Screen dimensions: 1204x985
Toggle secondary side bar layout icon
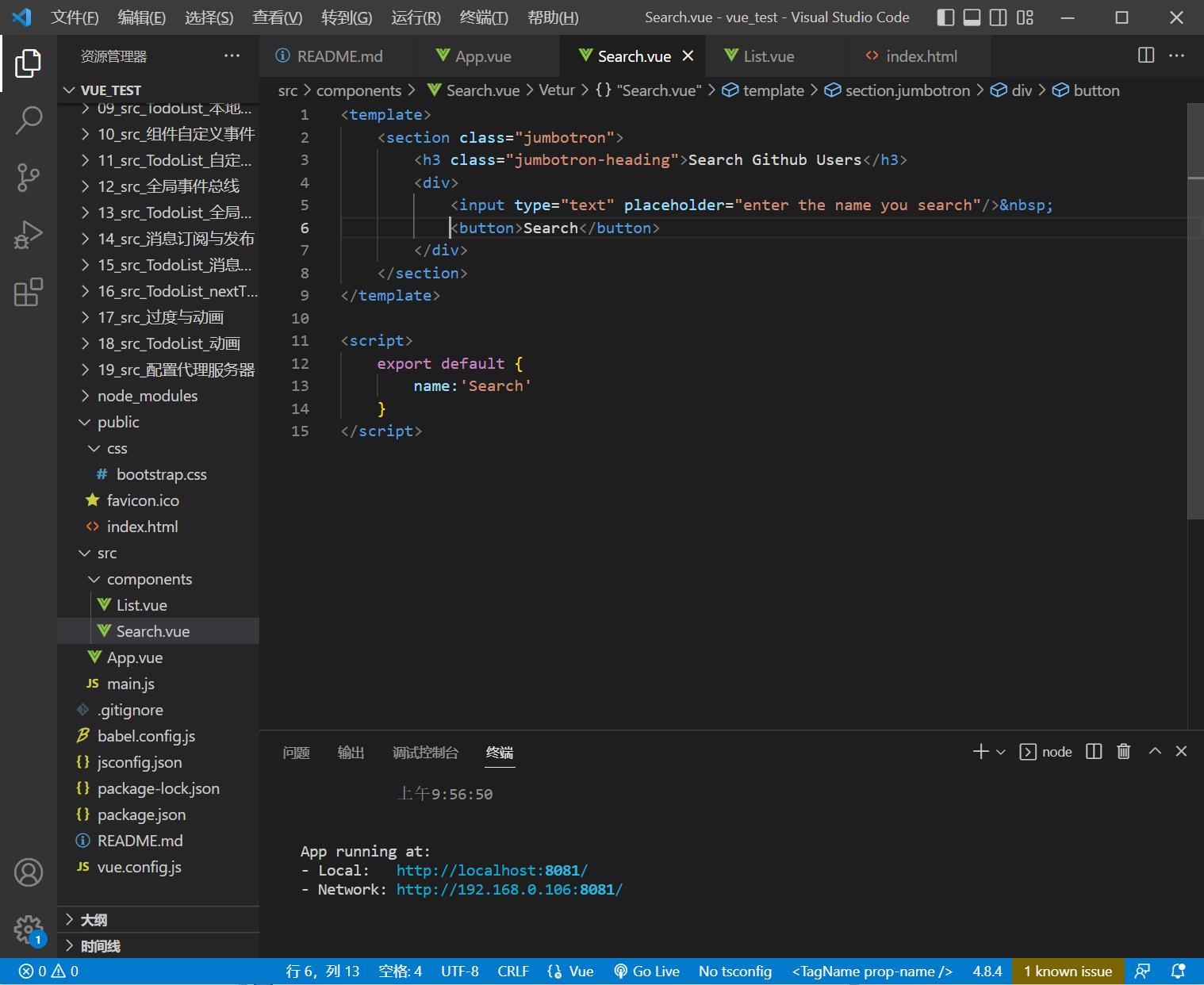(x=999, y=17)
